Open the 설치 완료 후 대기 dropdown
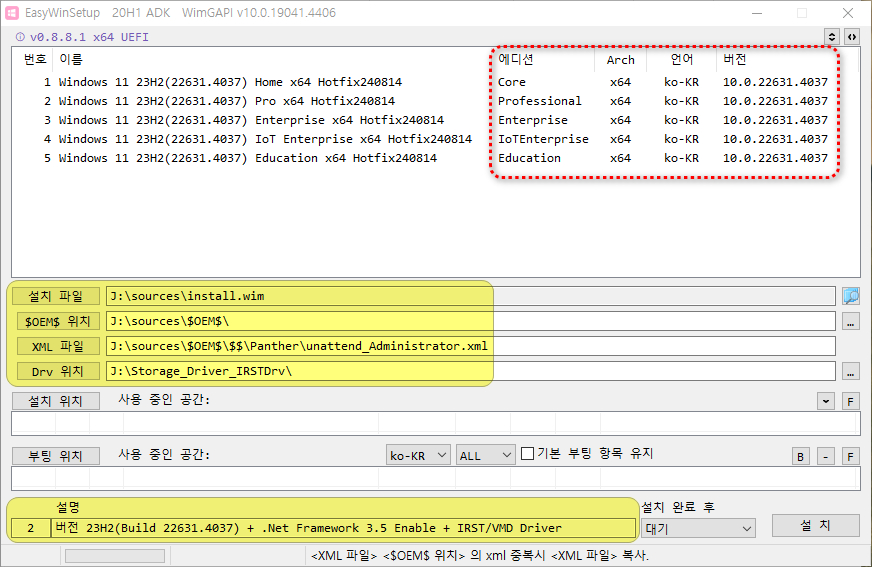The width and height of the screenshot is (872, 567). coord(698,528)
